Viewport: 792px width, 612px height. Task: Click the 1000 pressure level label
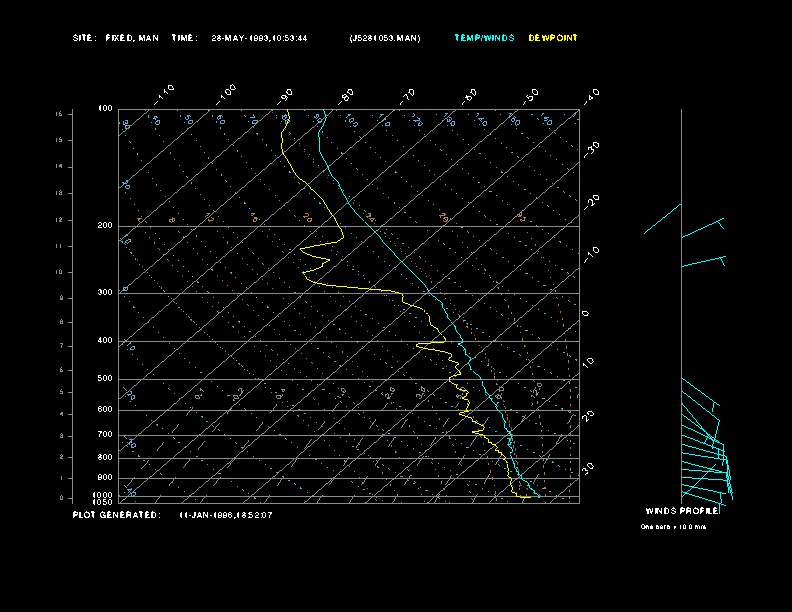[x=104, y=495]
